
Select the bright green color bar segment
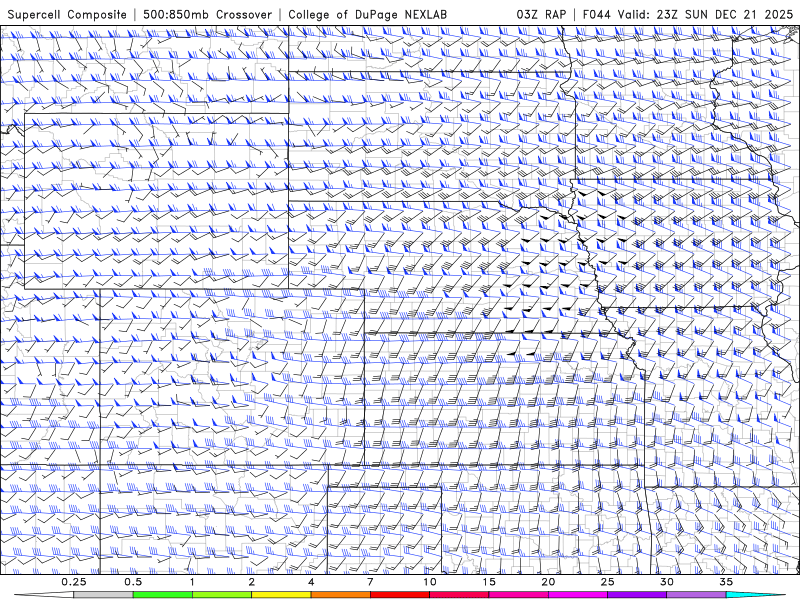(x=163, y=595)
